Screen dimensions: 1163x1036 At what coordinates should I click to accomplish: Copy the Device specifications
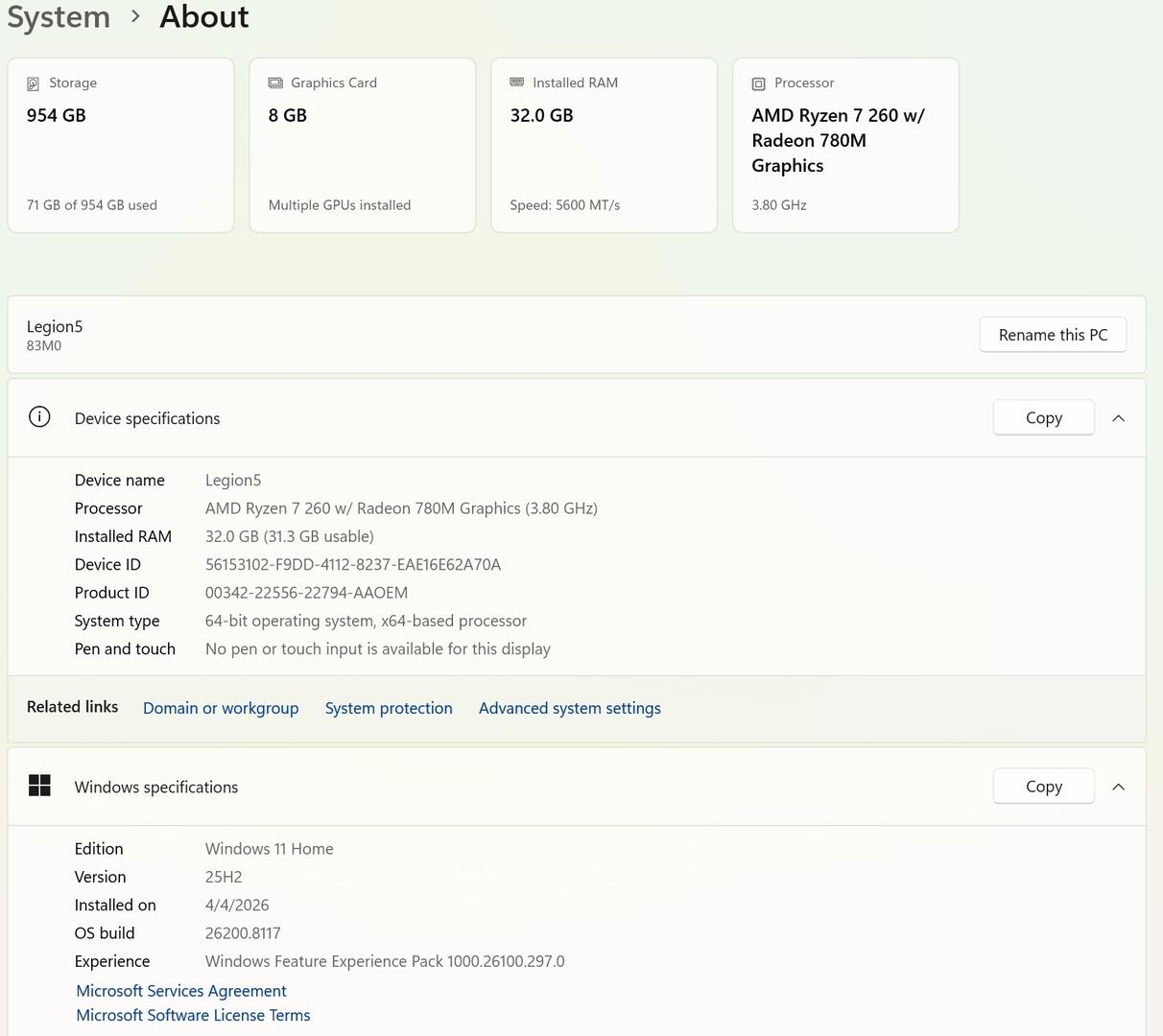(x=1043, y=418)
